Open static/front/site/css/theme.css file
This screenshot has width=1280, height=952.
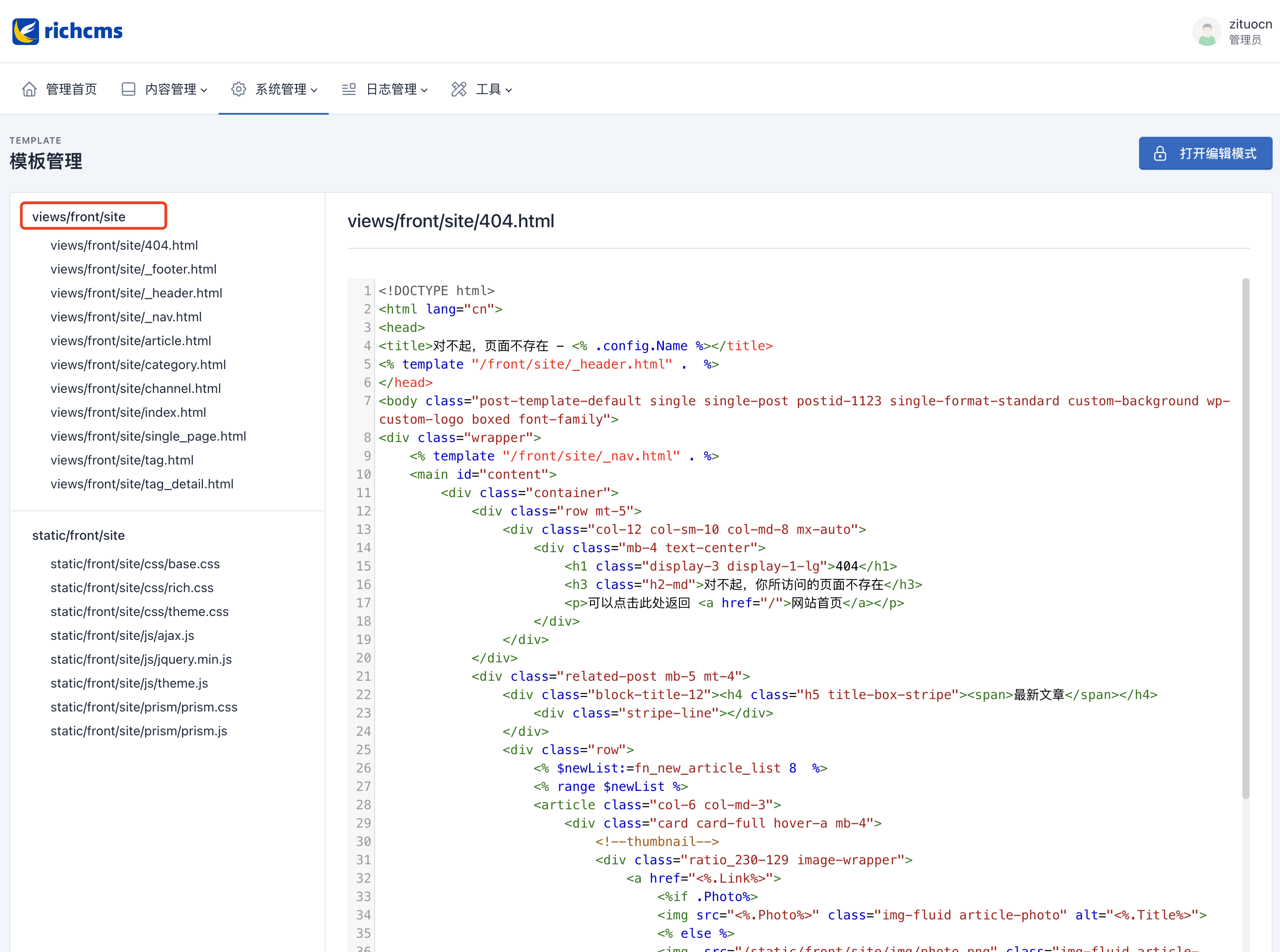140,611
